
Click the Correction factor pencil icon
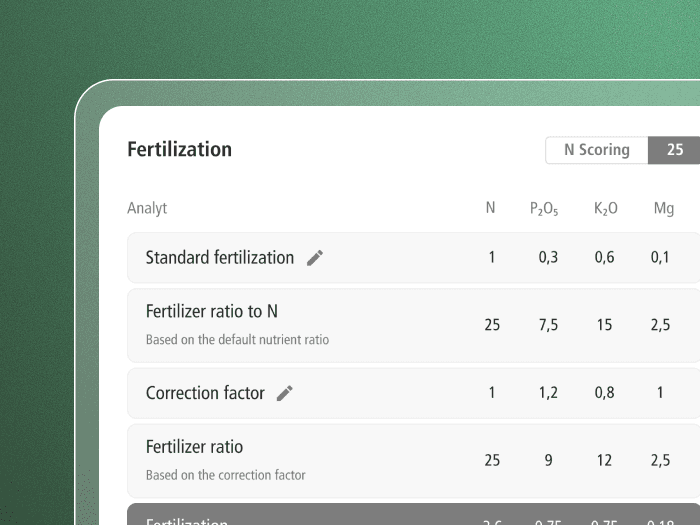coord(285,394)
